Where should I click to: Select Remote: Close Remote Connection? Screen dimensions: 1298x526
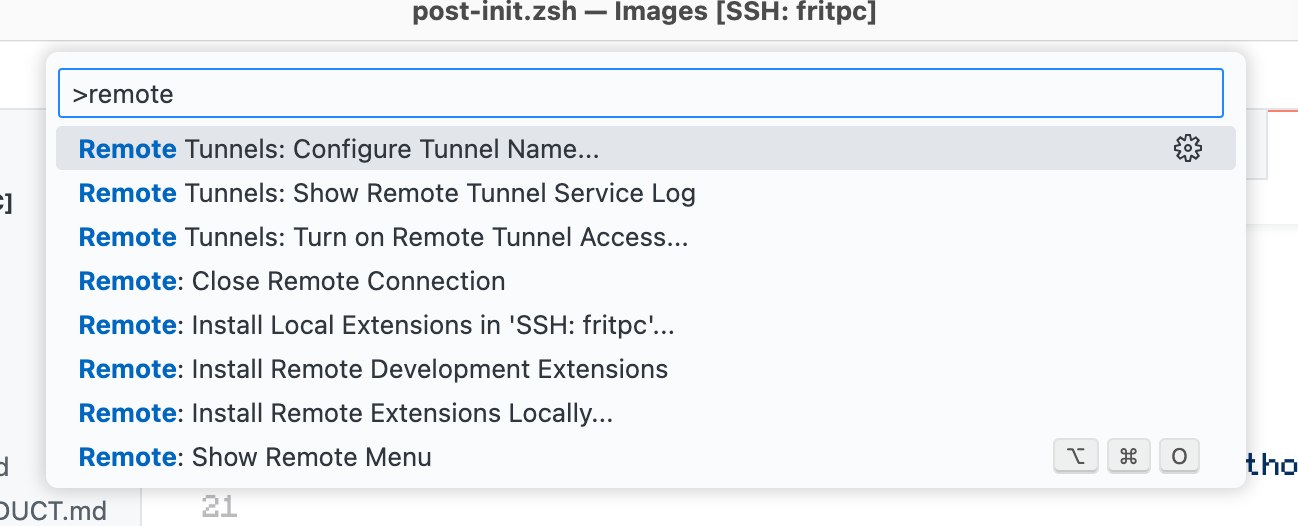(x=292, y=281)
